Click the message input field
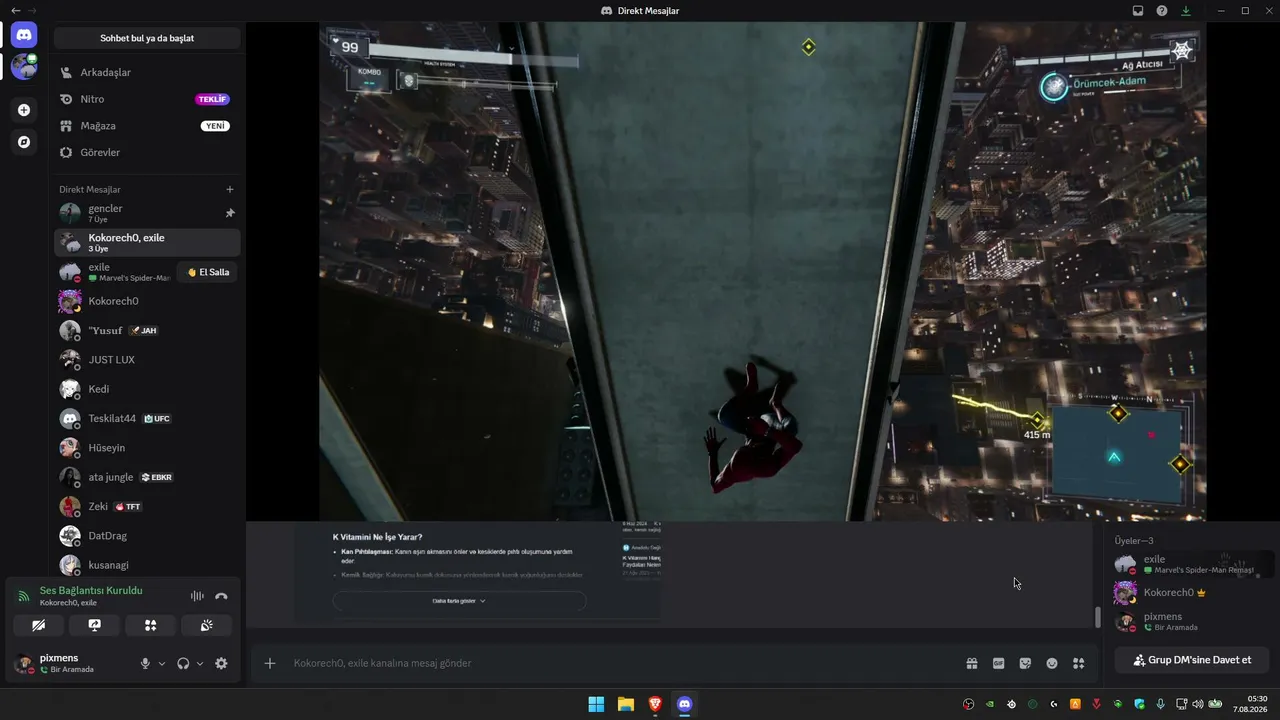 click(620, 663)
